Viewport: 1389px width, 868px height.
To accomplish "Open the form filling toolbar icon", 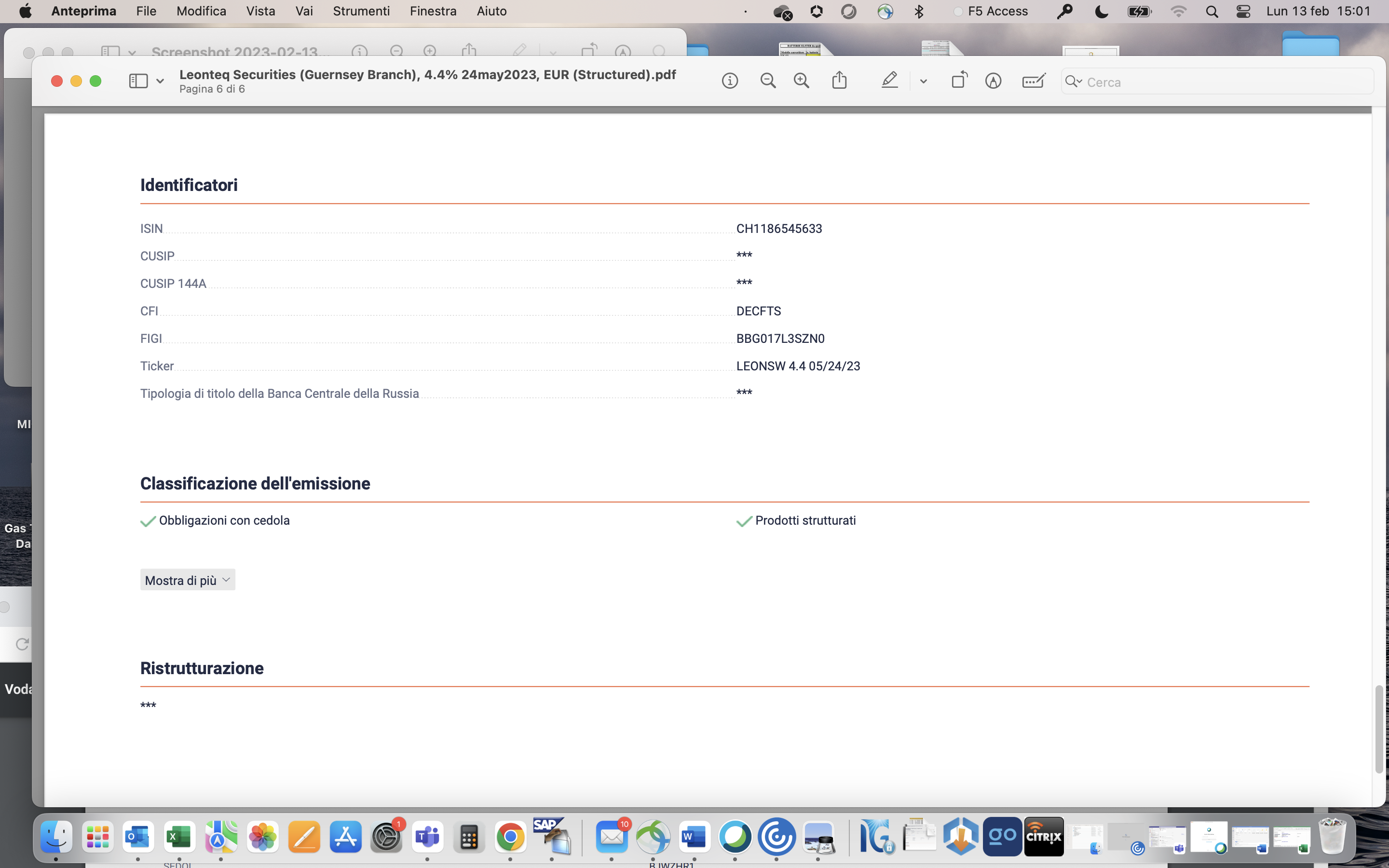I will [1033, 81].
